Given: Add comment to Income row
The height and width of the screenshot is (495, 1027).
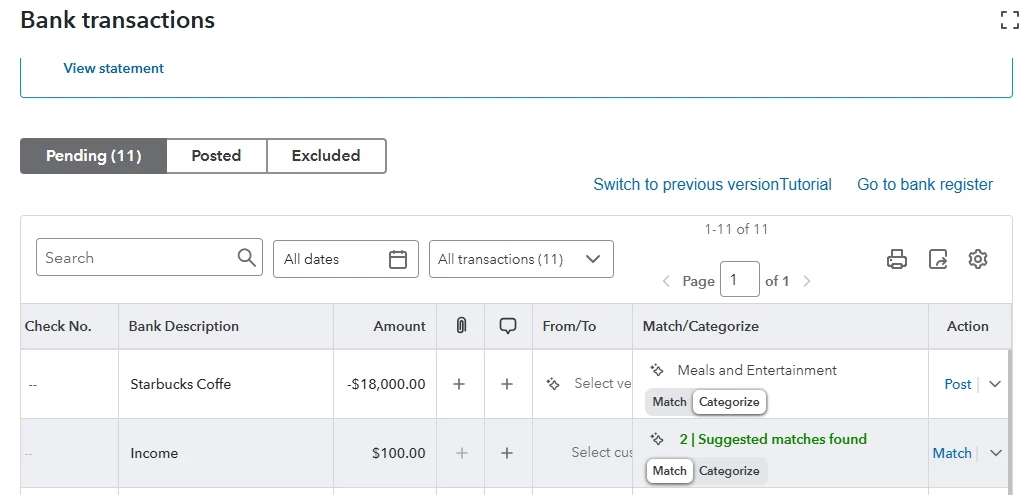Looking at the screenshot, I should [x=507, y=453].
